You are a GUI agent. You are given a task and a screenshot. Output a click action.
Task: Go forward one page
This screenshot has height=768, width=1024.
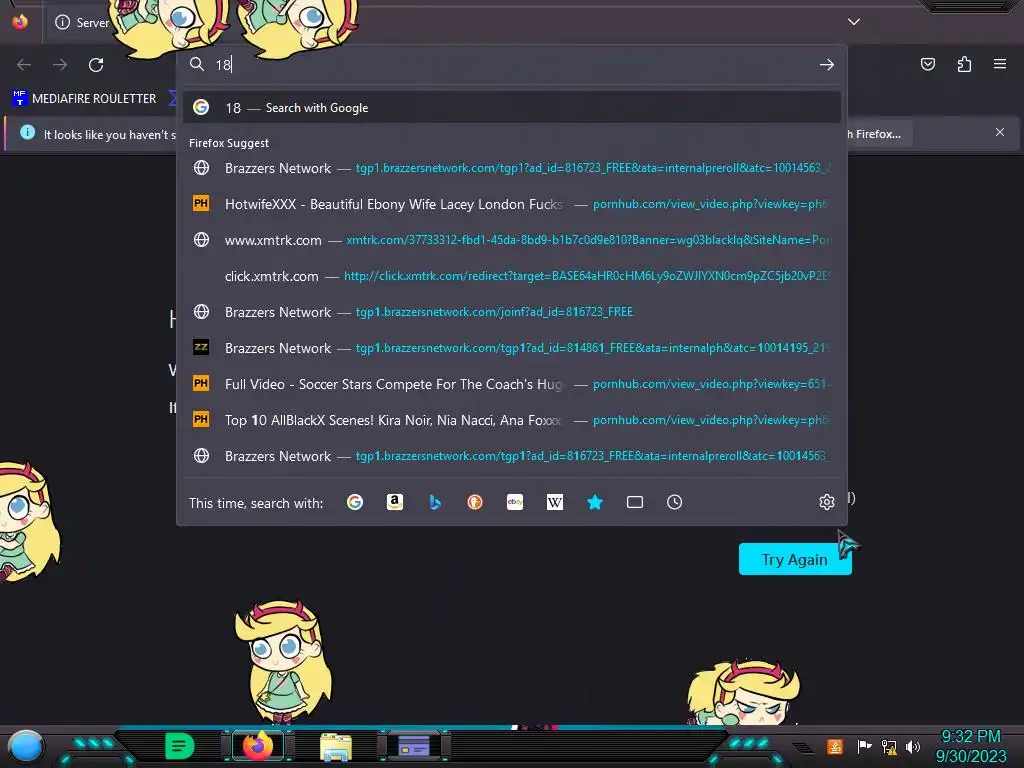coord(60,65)
